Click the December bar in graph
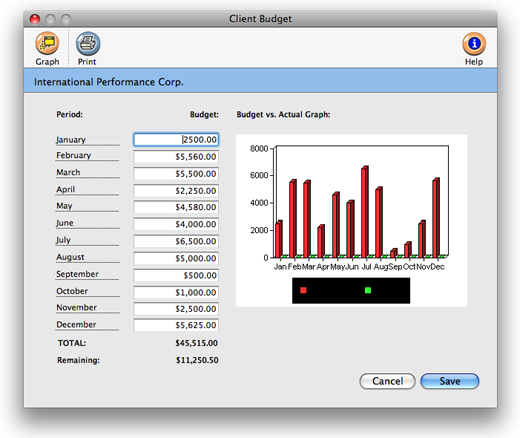The image size is (520, 438). pos(436,218)
